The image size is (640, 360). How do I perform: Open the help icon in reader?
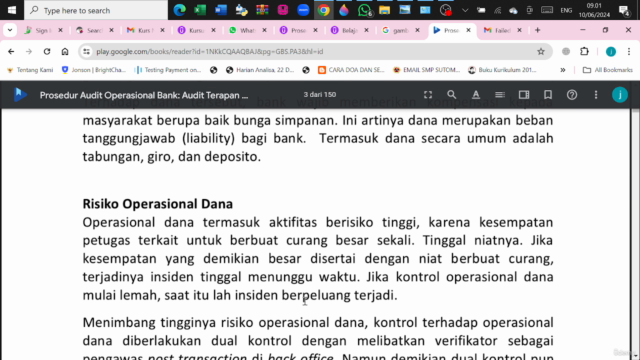tap(572, 95)
